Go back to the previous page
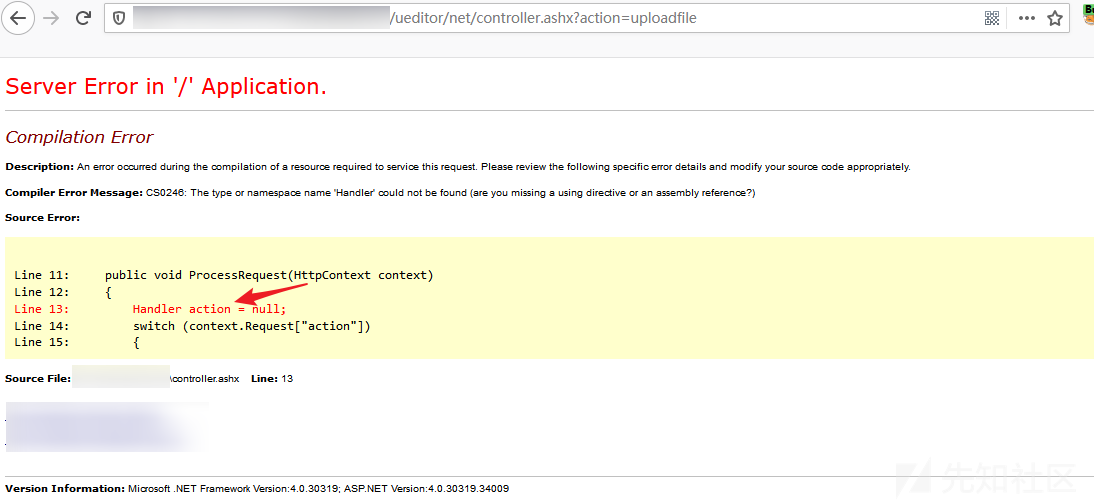The width and height of the screenshot is (1094, 503). pos(17,18)
